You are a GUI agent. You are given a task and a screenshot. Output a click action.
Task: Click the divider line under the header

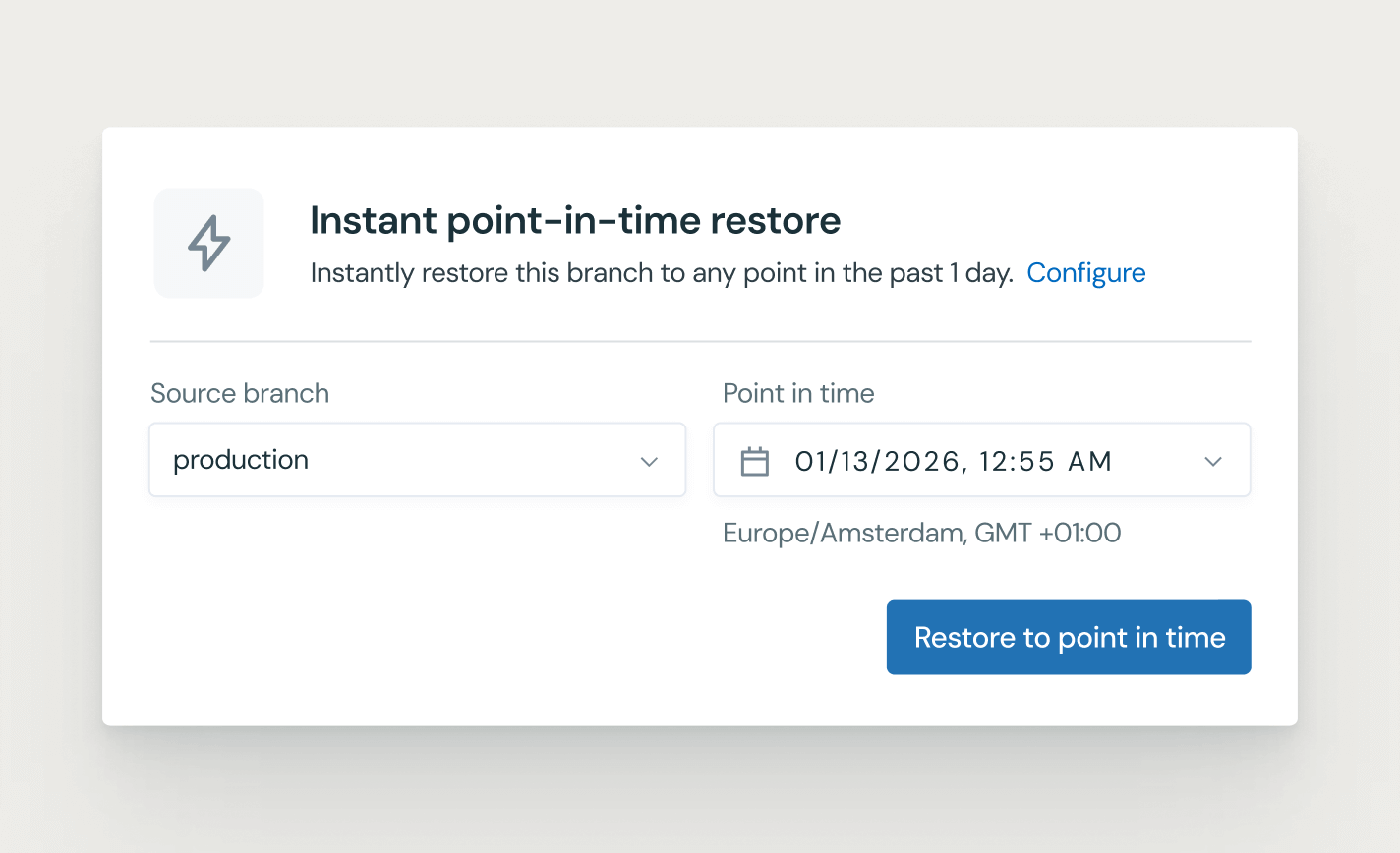click(x=700, y=341)
